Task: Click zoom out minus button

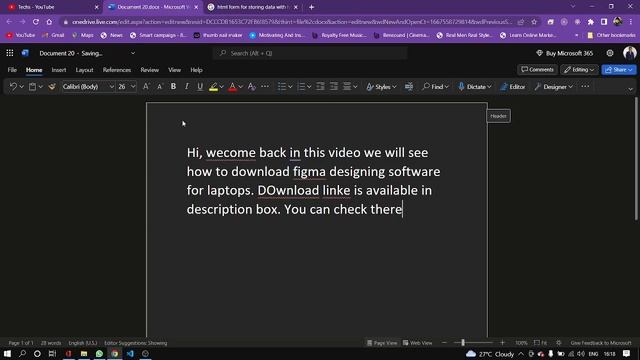Action: tap(444, 343)
